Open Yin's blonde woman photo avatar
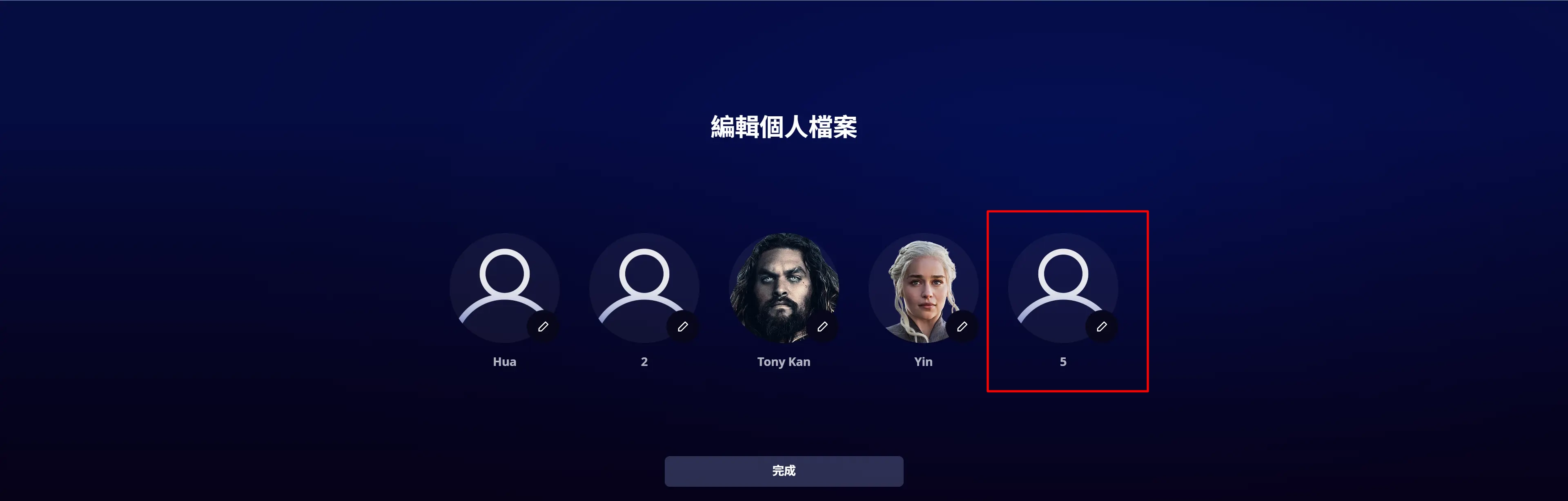1568x501 pixels. pyautogui.click(x=923, y=288)
